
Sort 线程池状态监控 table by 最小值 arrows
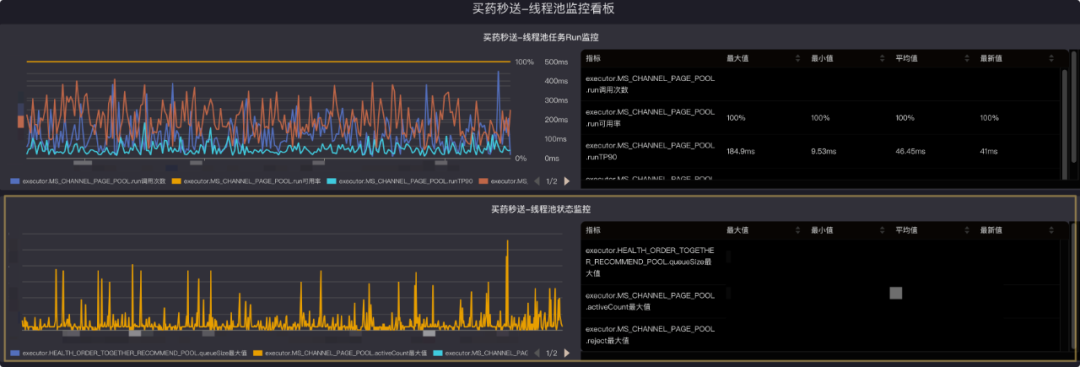coord(882,230)
